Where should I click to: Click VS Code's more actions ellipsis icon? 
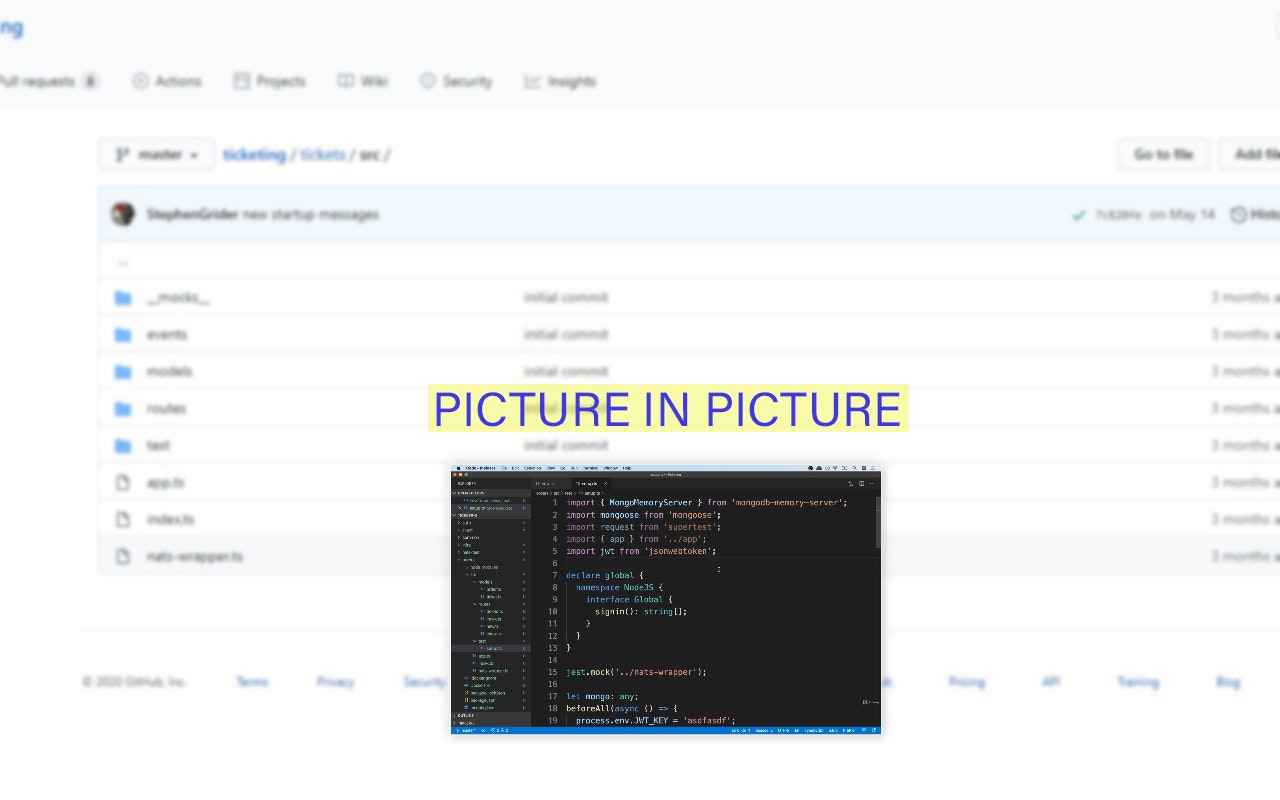(871, 481)
